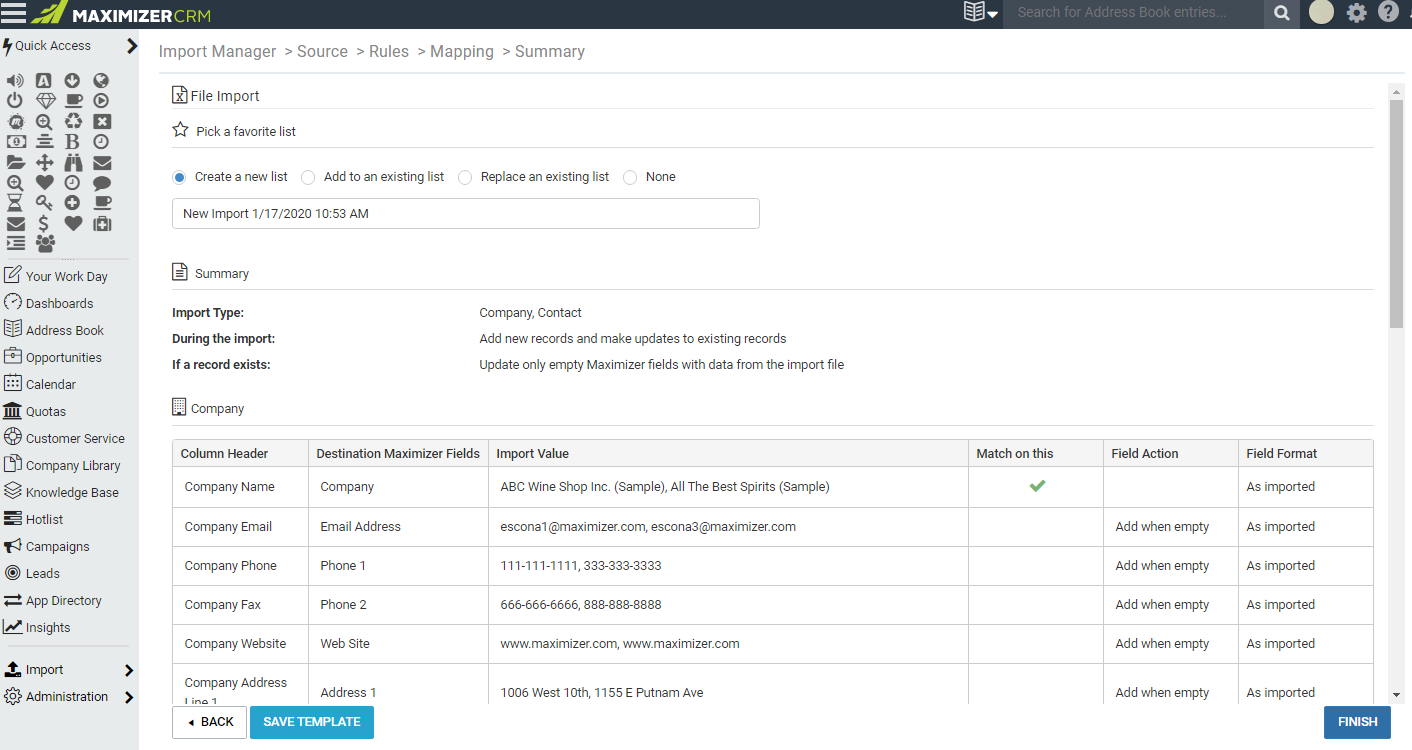Click the group of people icon
The width and height of the screenshot is (1412, 750).
pyautogui.click(x=45, y=243)
